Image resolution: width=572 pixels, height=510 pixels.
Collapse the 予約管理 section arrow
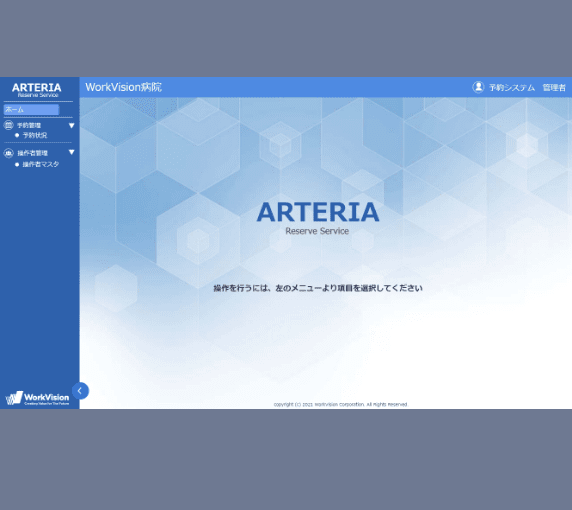72,125
